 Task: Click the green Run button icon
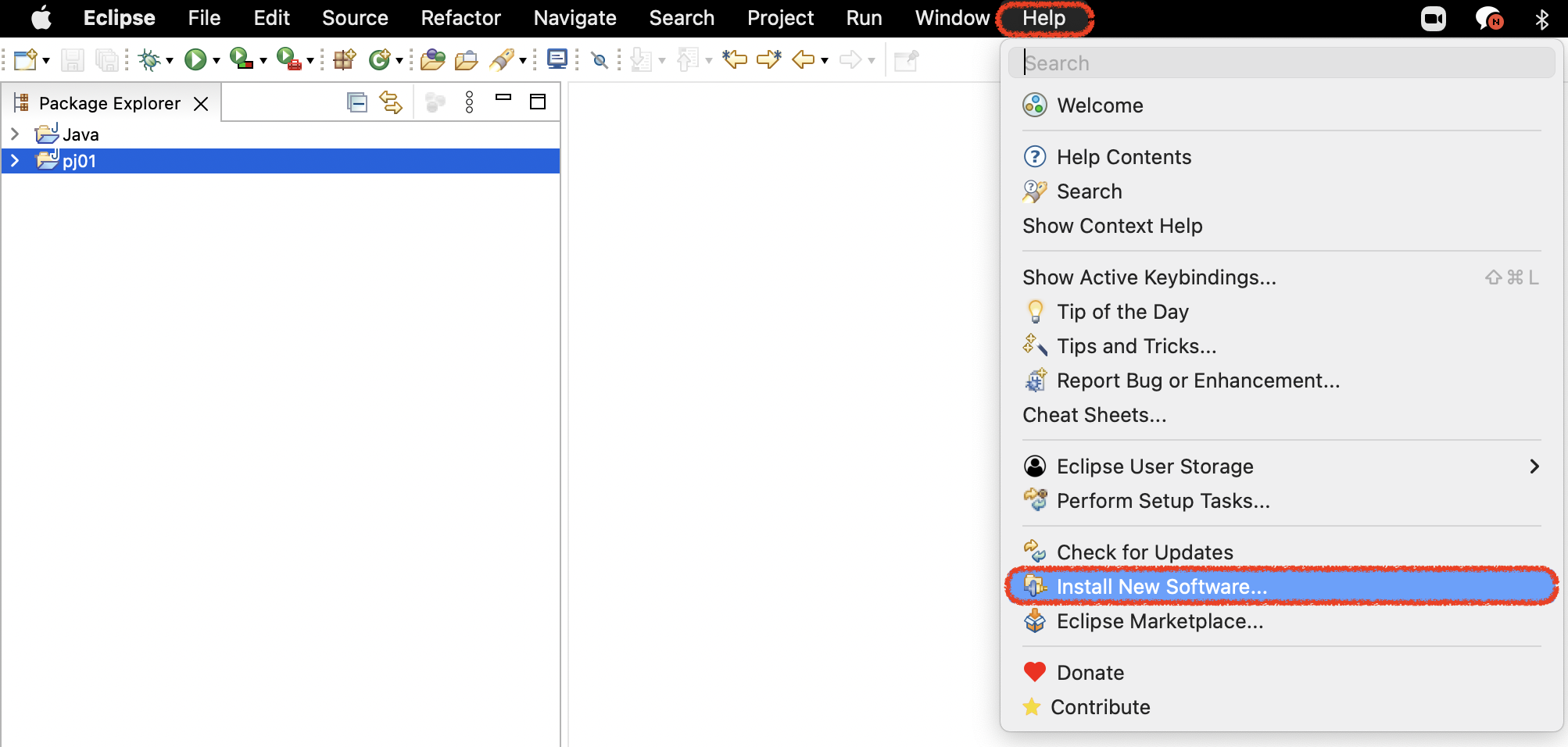click(x=195, y=59)
